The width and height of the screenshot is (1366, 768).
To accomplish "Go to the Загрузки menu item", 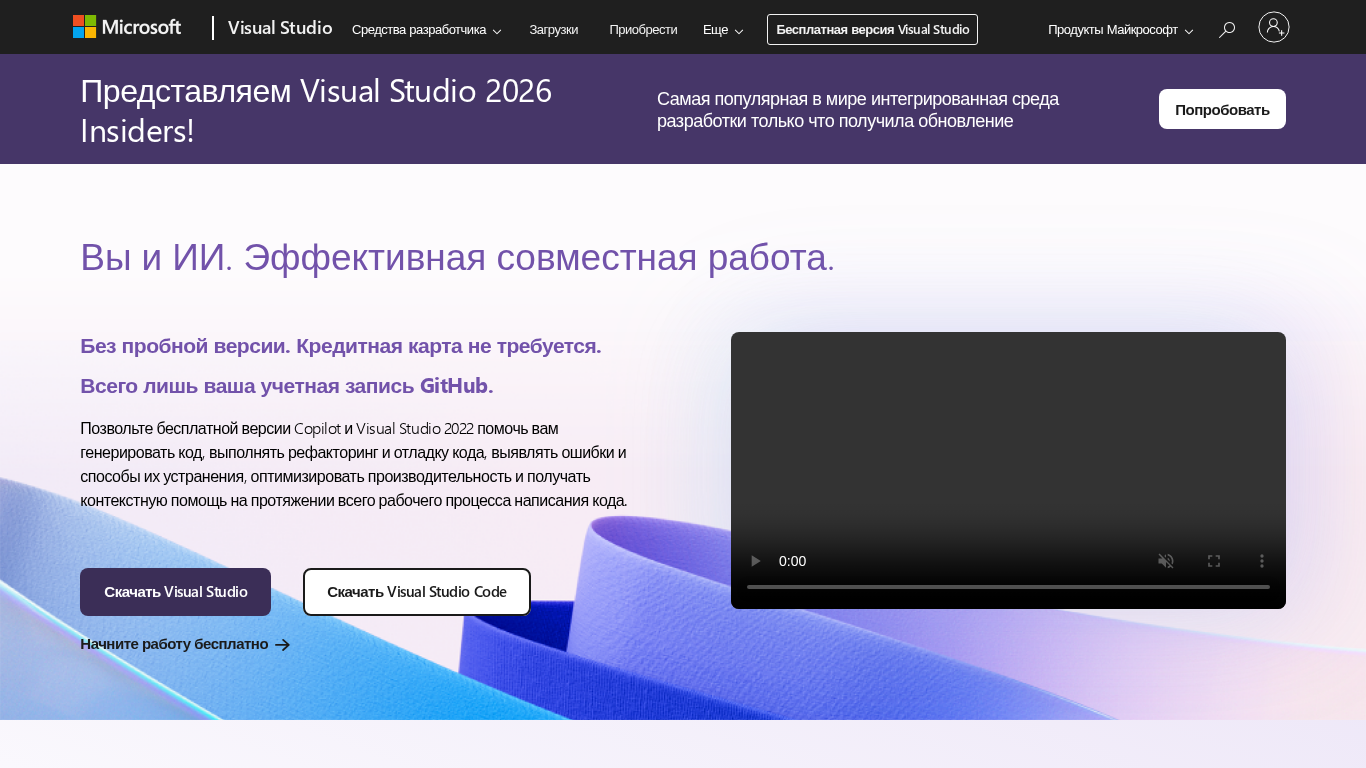I will point(553,30).
